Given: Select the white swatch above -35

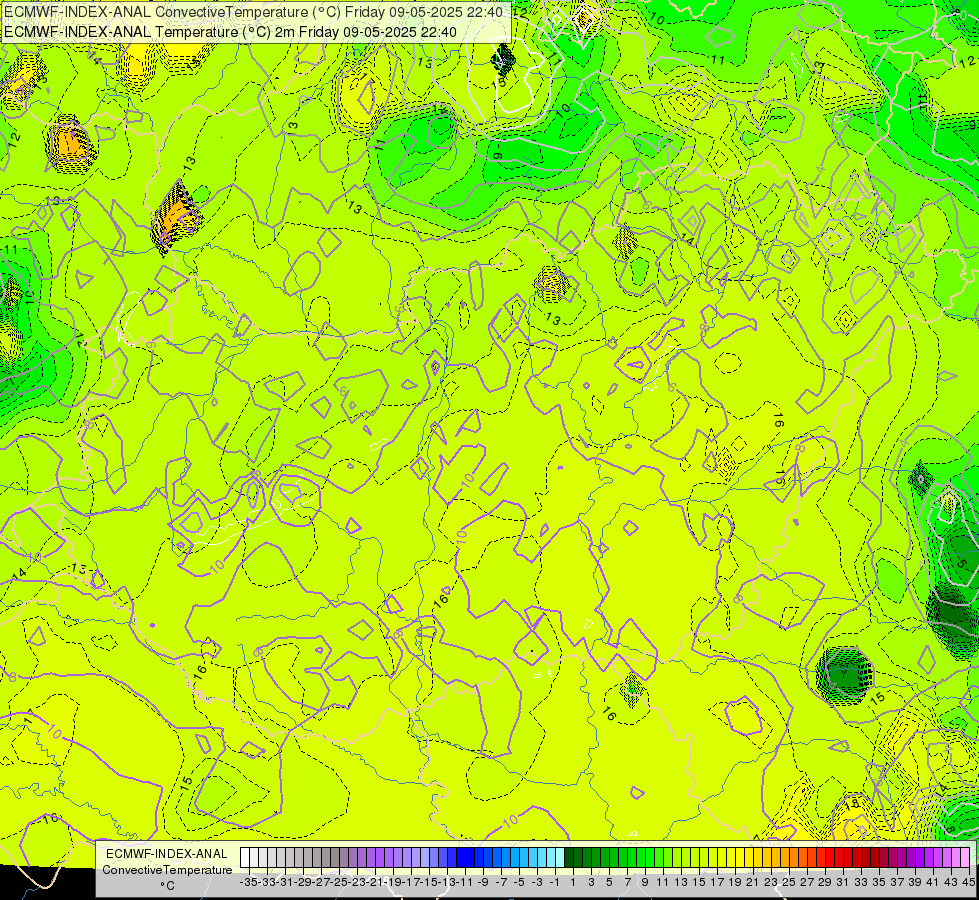Looking at the screenshot, I should point(245,857).
